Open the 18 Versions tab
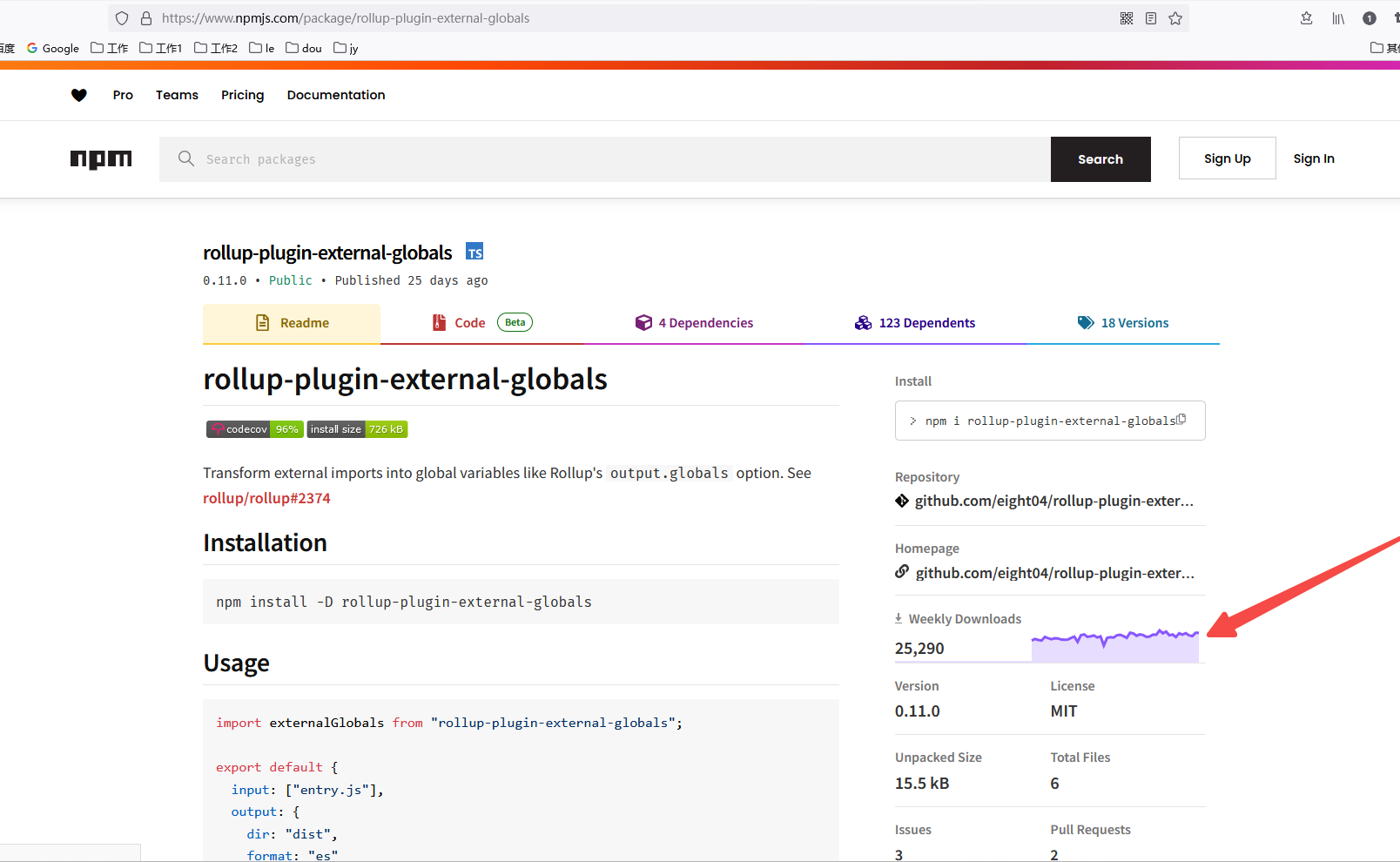 [x=1134, y=322]
